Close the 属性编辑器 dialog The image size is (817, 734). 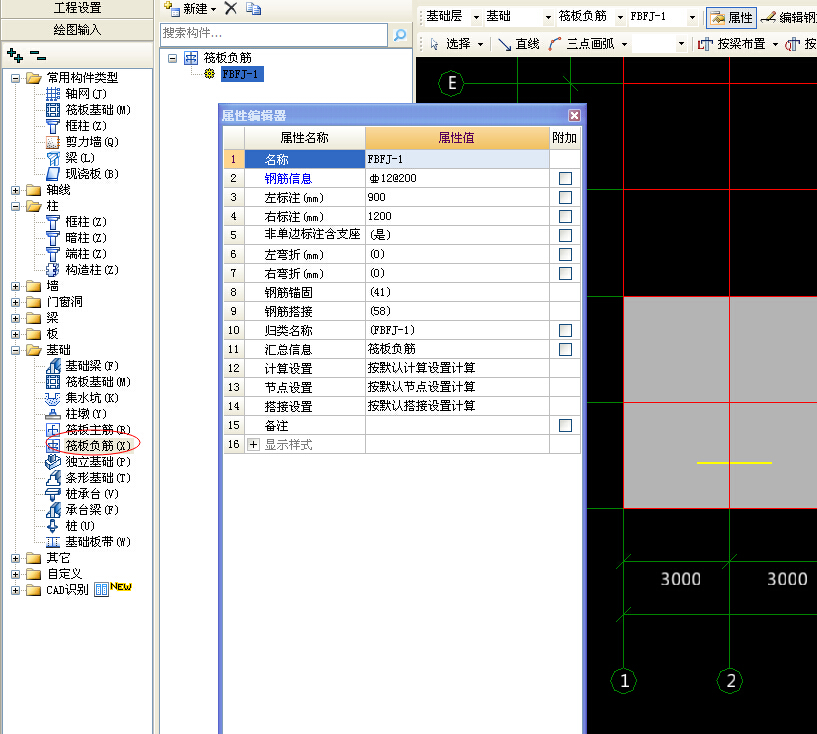click(574, 115)
